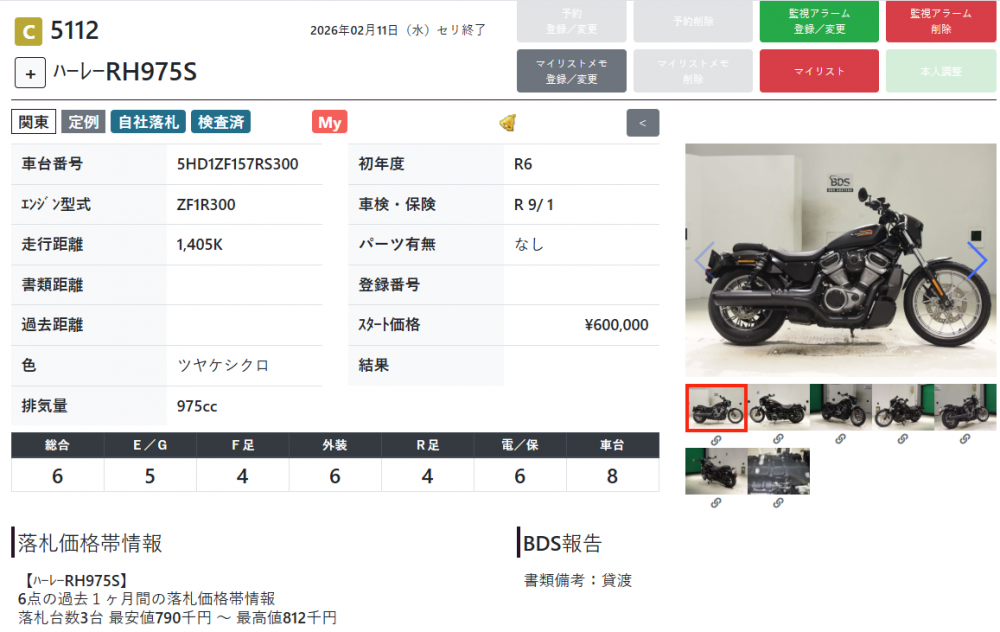Click the 検査済 tag
The width and height of the screenshot is (1000, 632).
click(x=221, y=122)
